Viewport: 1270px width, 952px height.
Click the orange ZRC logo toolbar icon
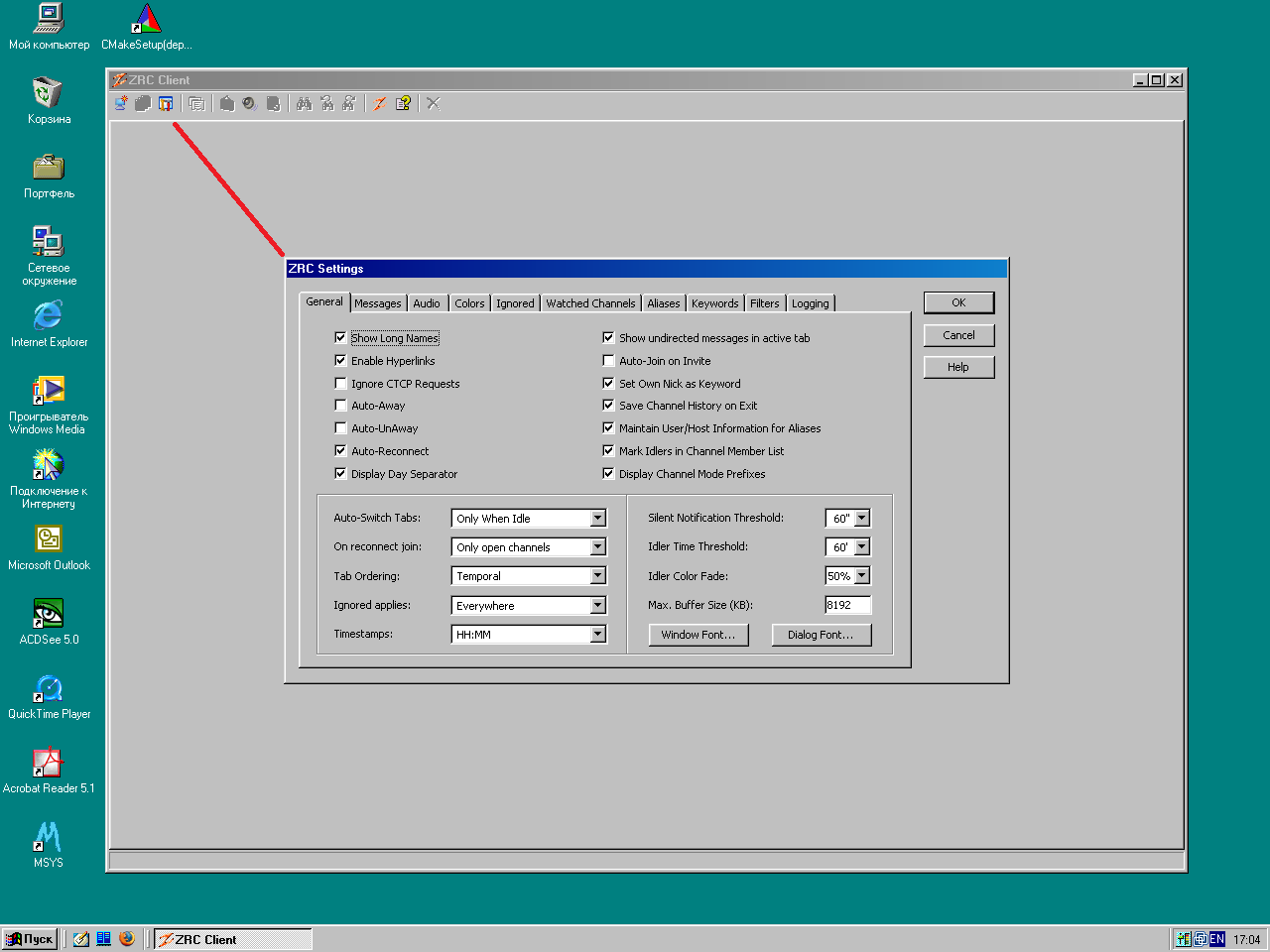(379, 103)
